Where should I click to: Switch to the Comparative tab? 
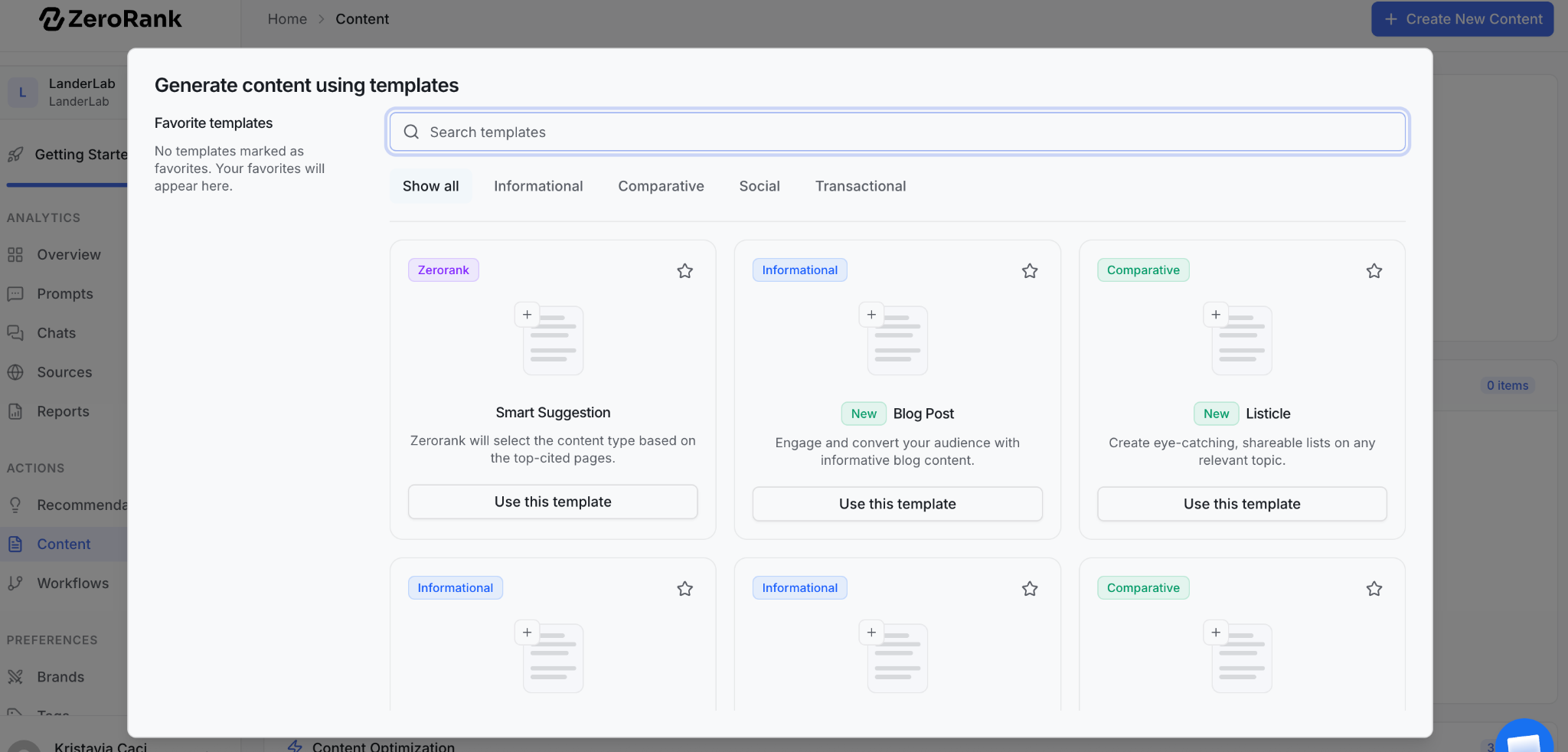(x=661, y=186)
